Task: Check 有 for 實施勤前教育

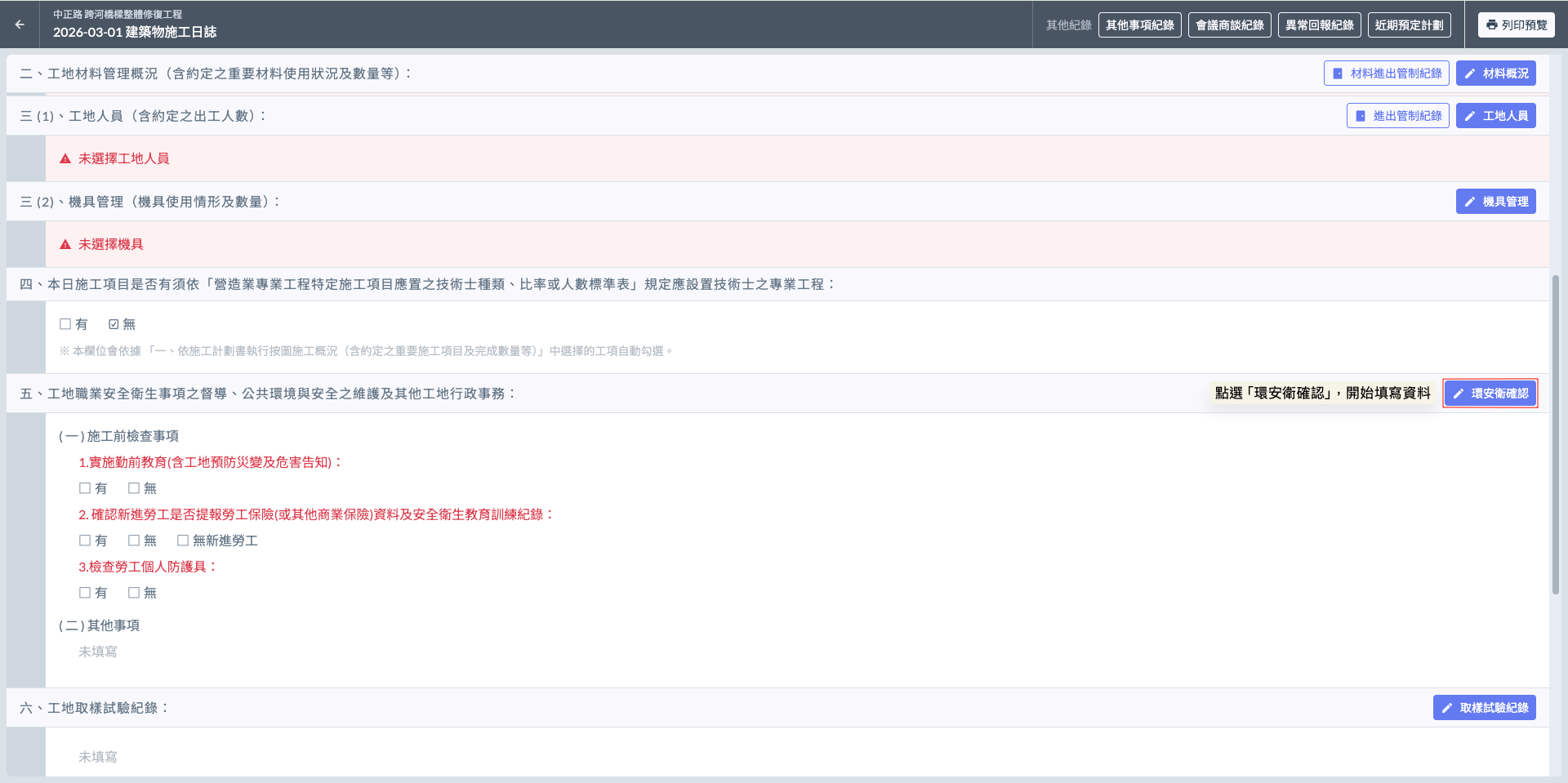Action: (85, 488)
